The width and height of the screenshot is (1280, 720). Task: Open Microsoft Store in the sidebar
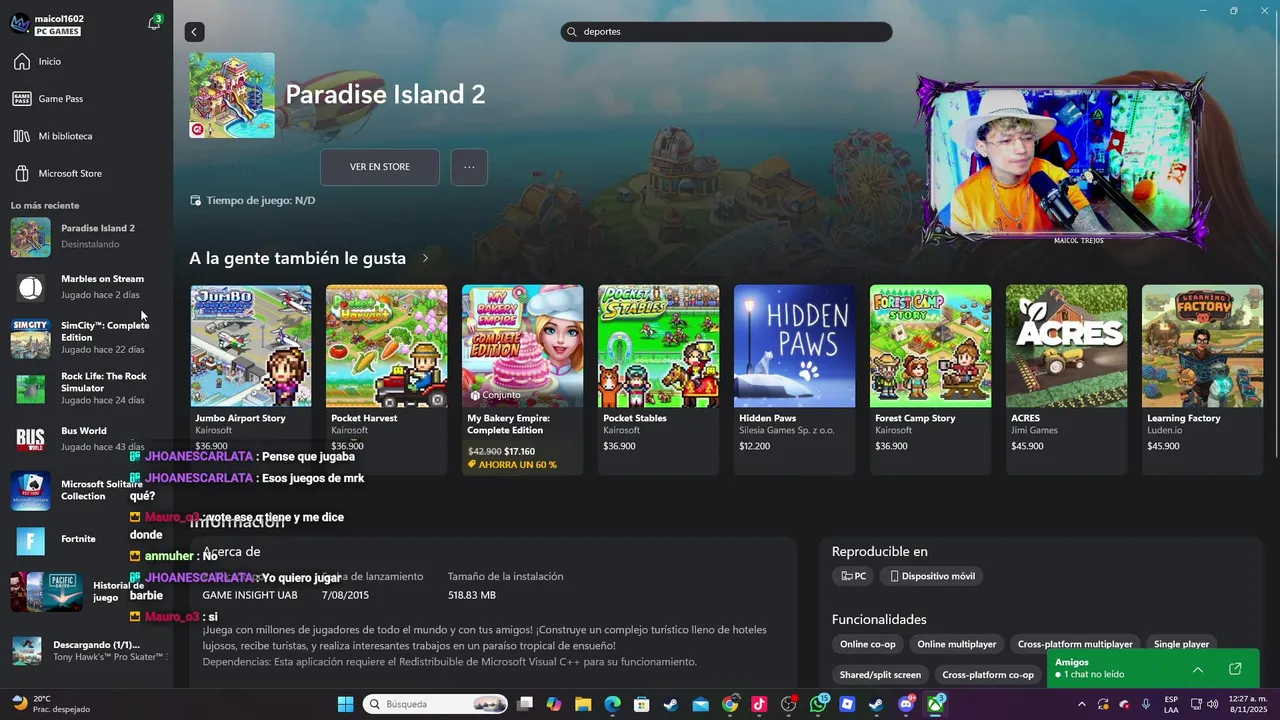click(86, 173)
